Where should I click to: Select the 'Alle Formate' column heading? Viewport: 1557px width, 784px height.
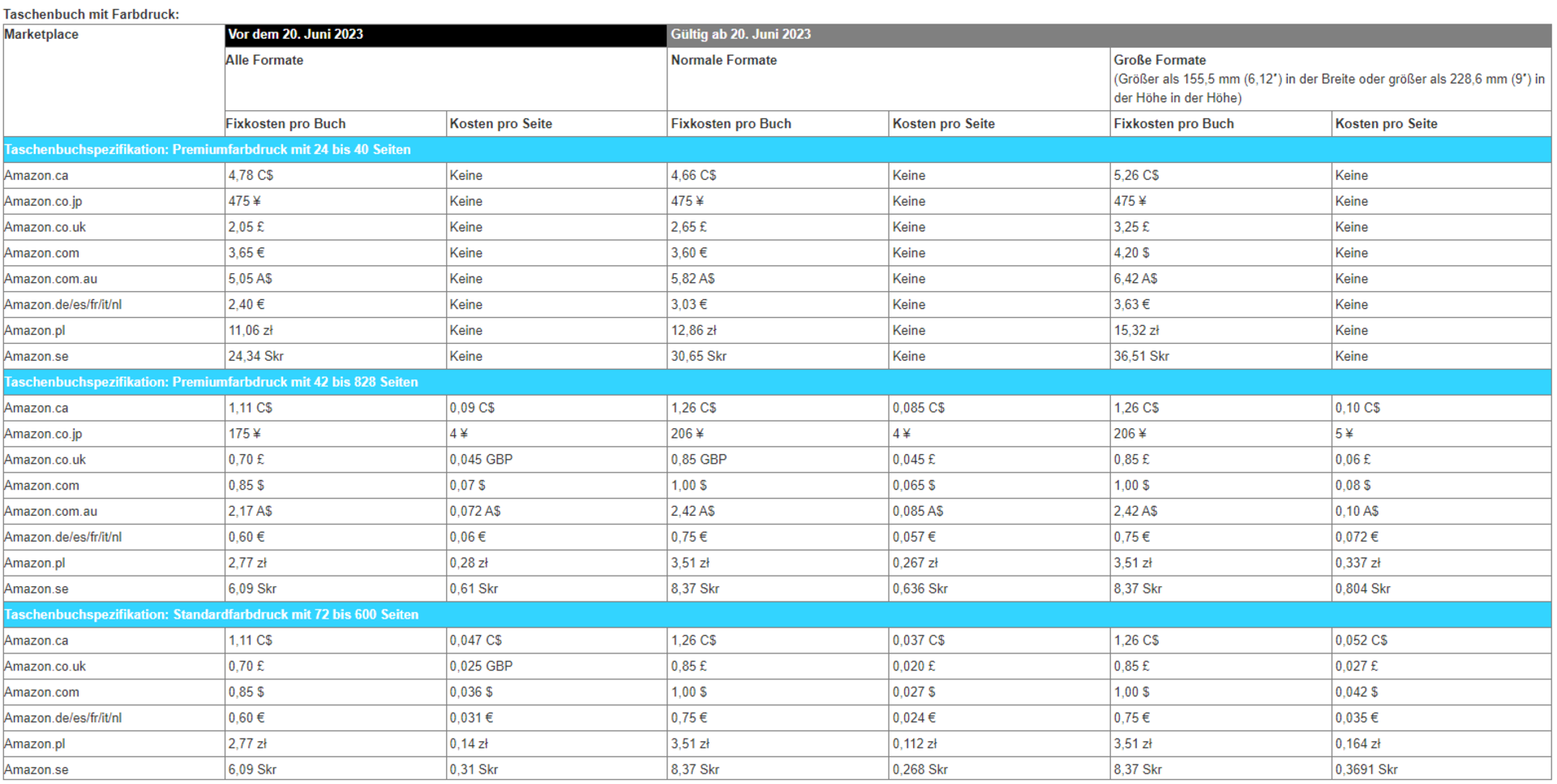pyautogui.click(x=264, y=60)
